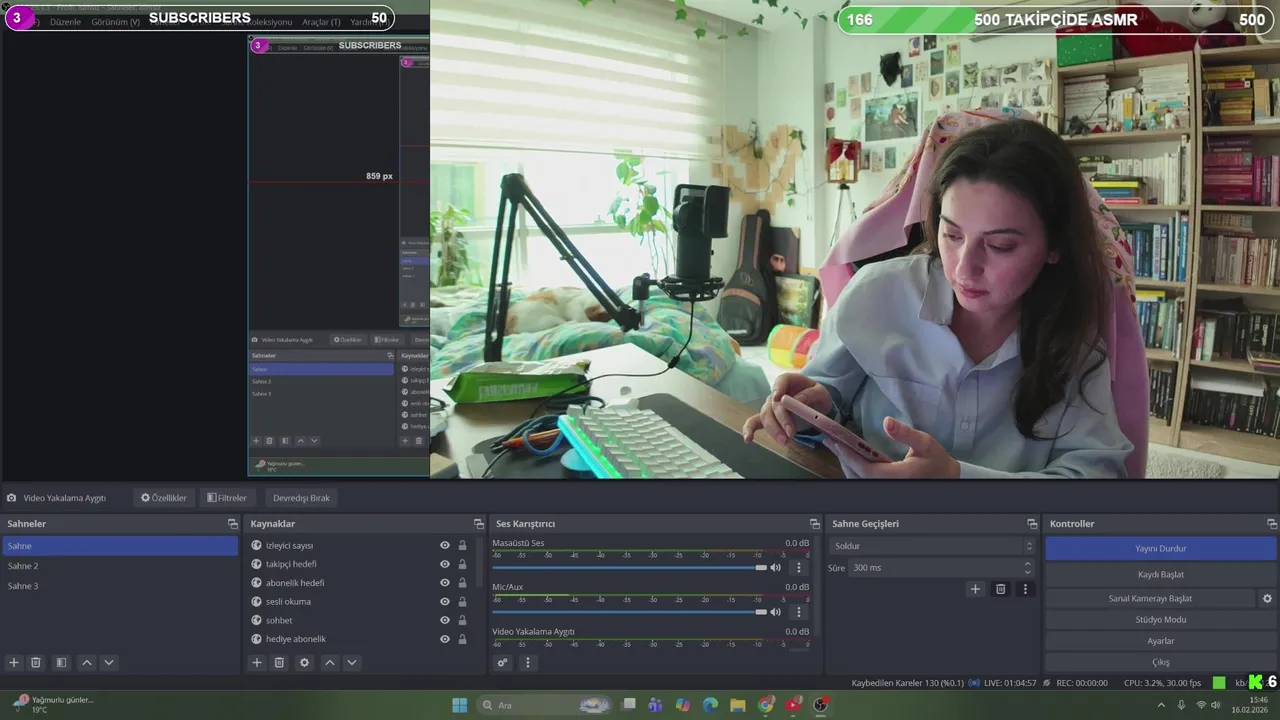Screen dimensions: 1280x720
Task: Open Masaüstü Ses three-dot options
Action: [798, 567]
